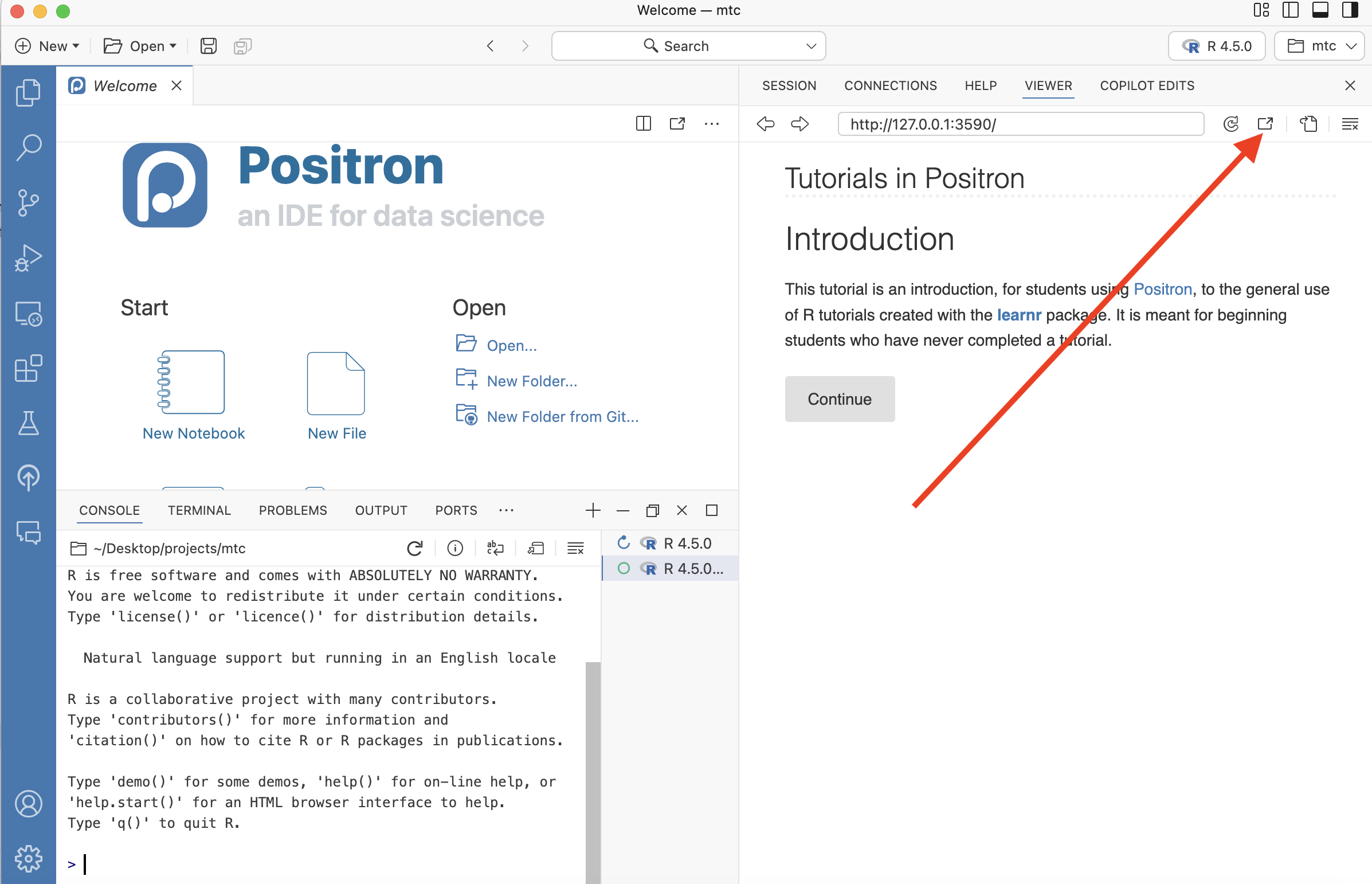Open the R 4.5.0 interpreter selector
This screenshot has width=1372, height=884.
1217,46
